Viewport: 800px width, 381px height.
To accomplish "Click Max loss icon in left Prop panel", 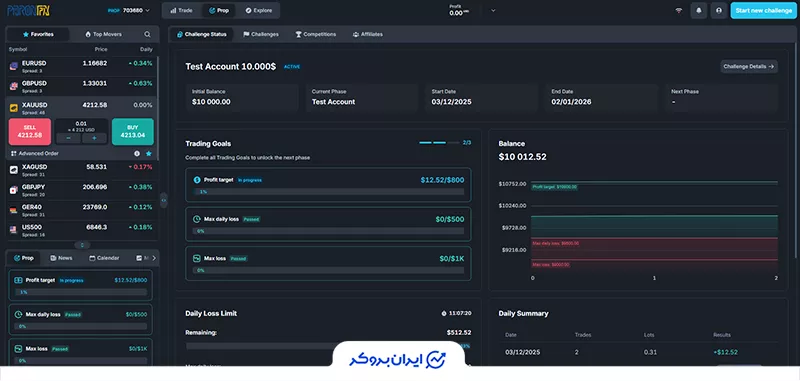I will 18,348.
